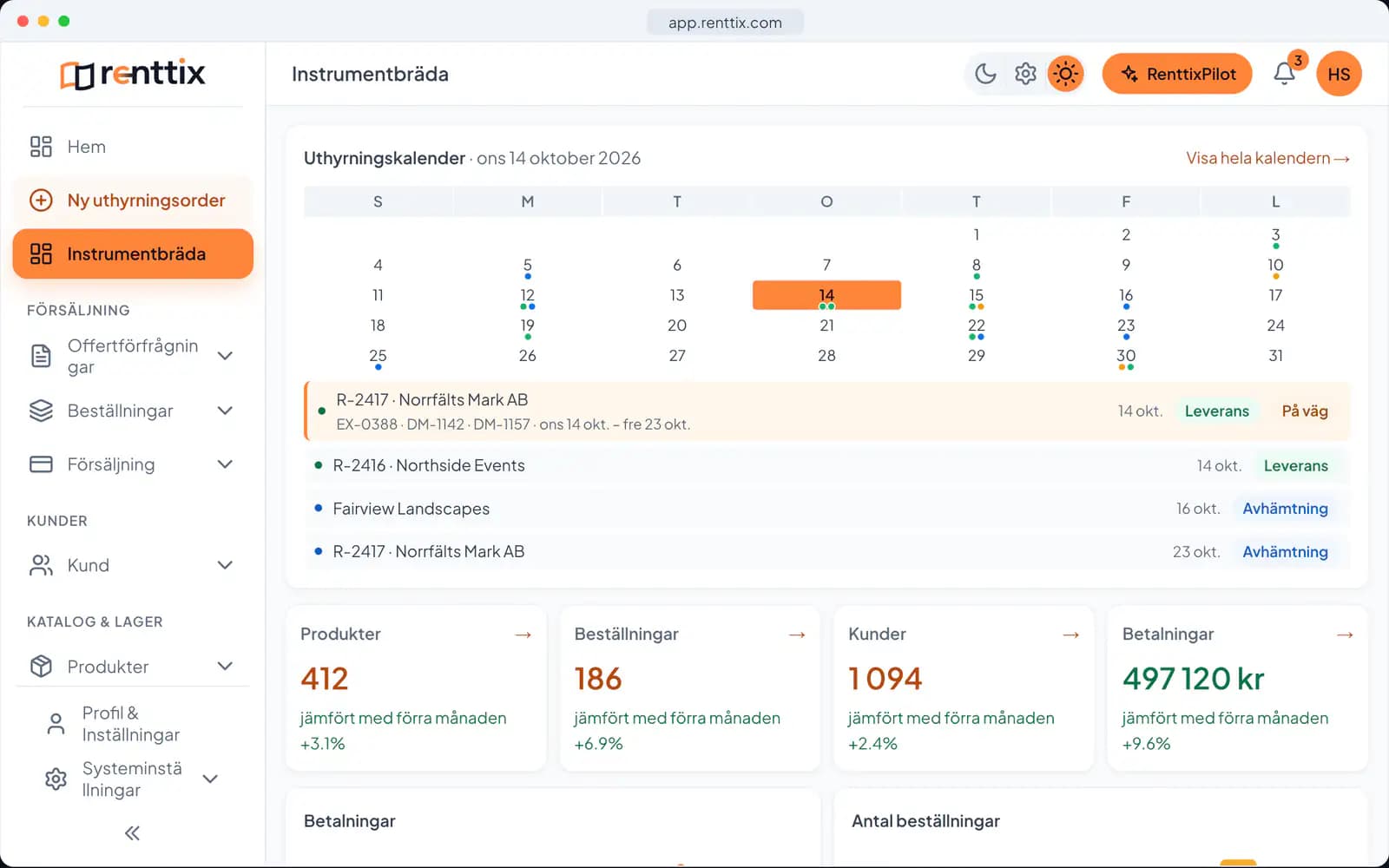Open Betalningar card arrow
Viewport: 1389px width, 868px height.
[1345, 635]
